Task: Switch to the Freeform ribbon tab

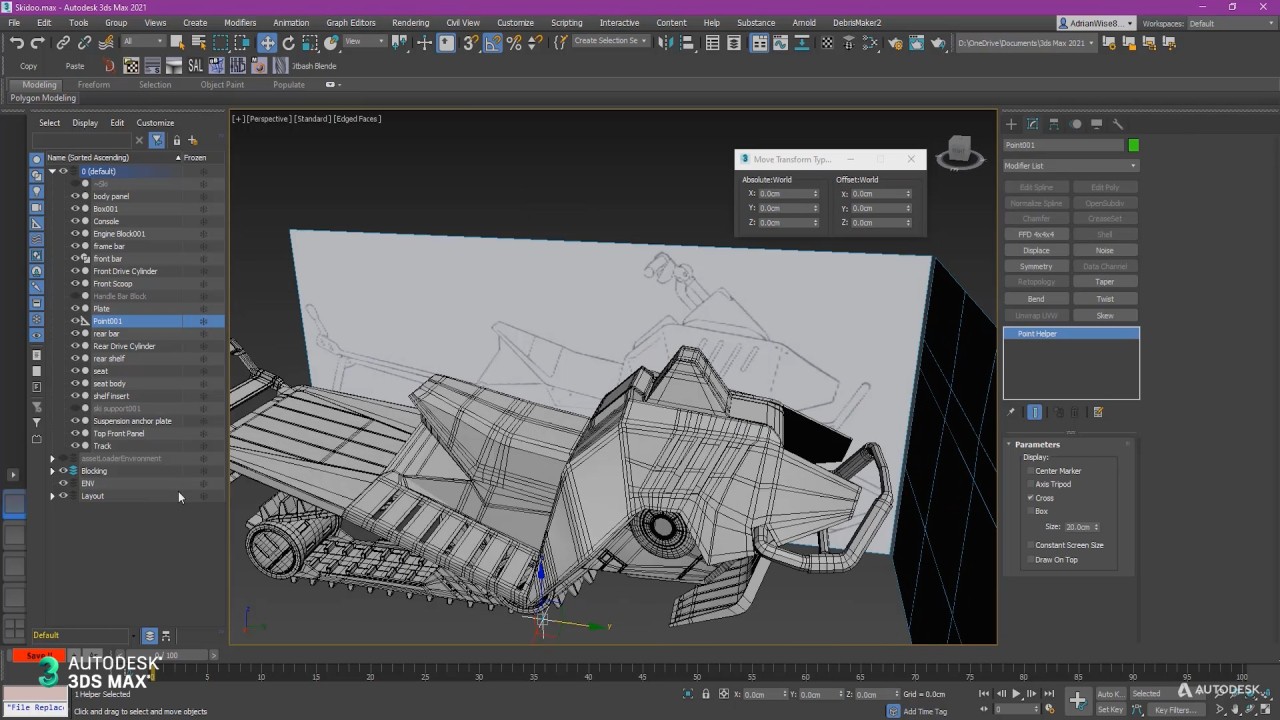Action: (94, 85)
